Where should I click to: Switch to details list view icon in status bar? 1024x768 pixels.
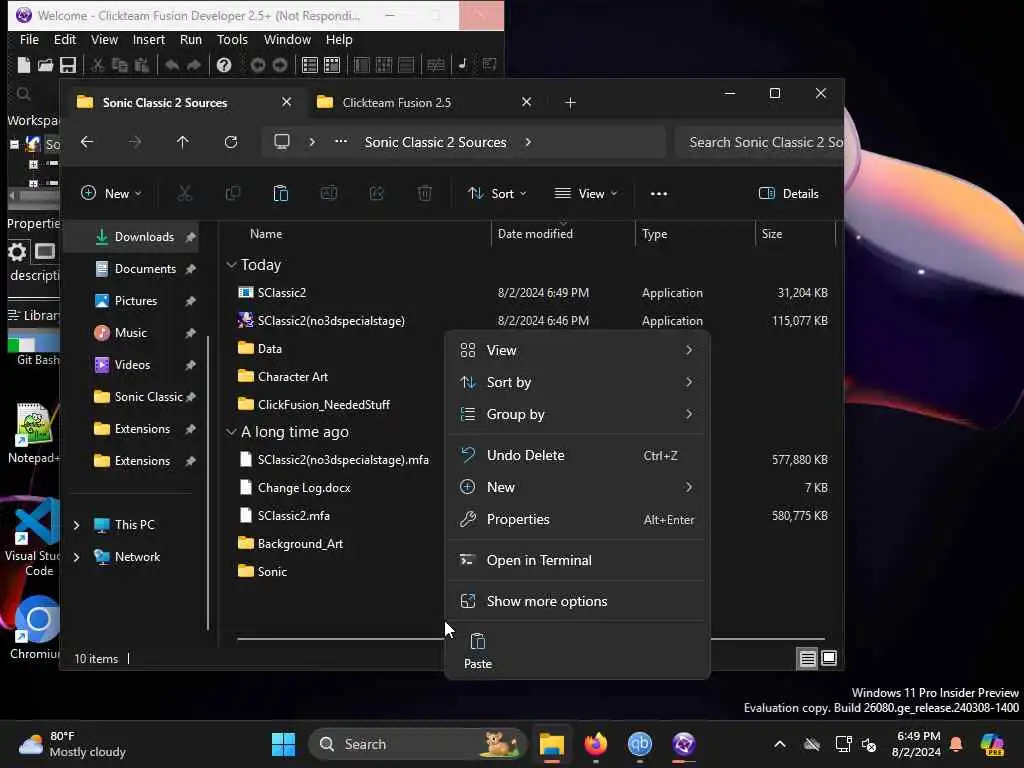coord(807,658)
